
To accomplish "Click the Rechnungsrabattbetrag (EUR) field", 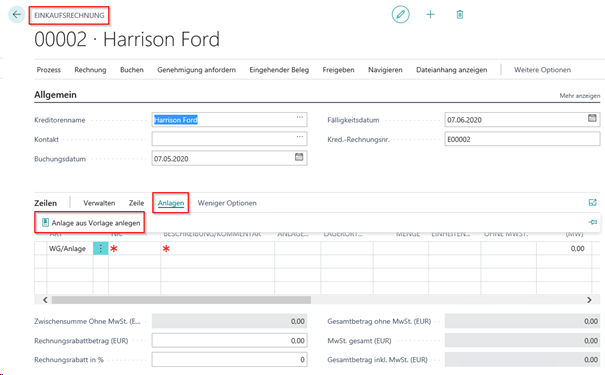I will [229, 340].
